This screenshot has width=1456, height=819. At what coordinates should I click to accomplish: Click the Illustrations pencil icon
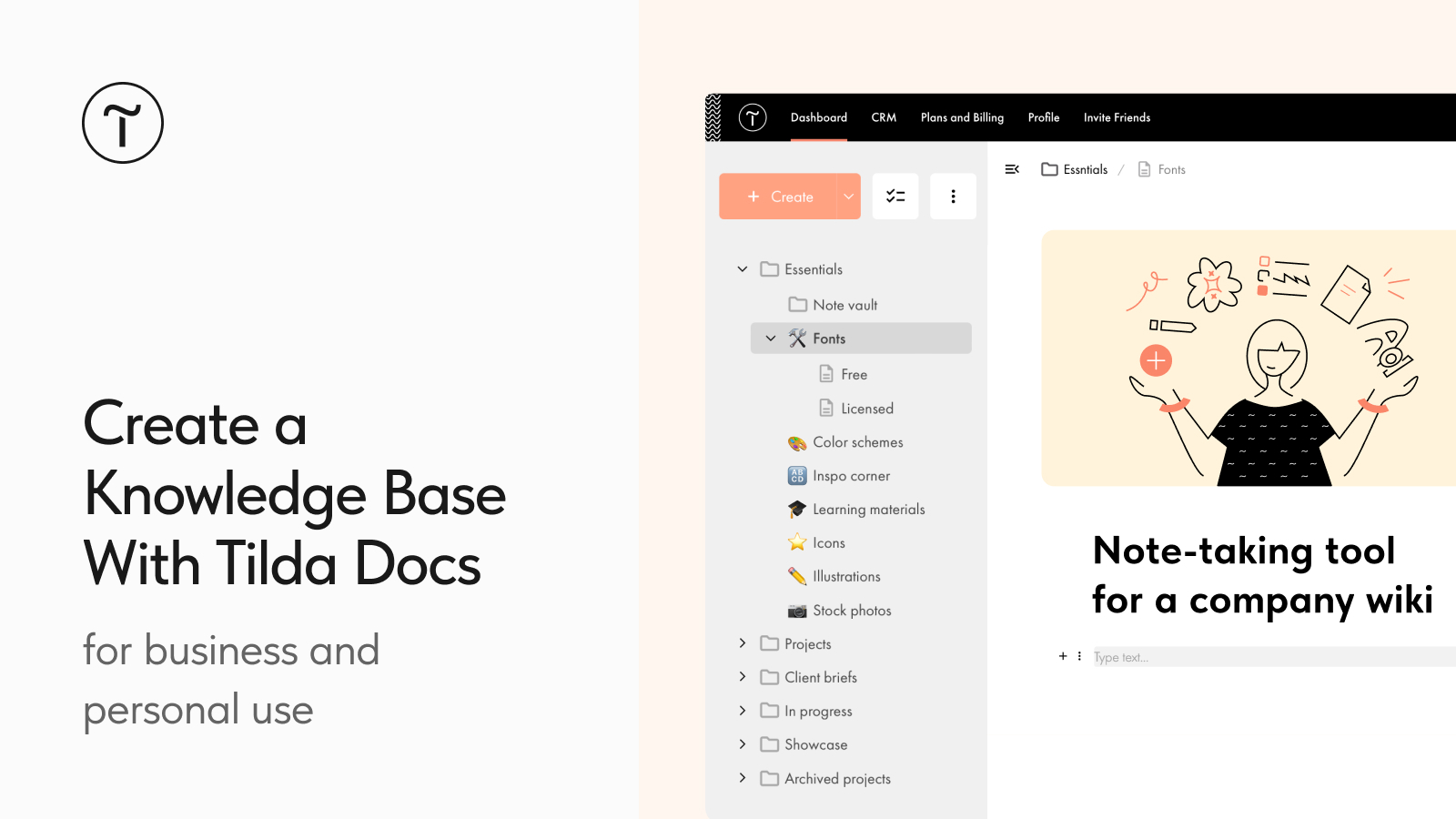[x=797, y=576]
